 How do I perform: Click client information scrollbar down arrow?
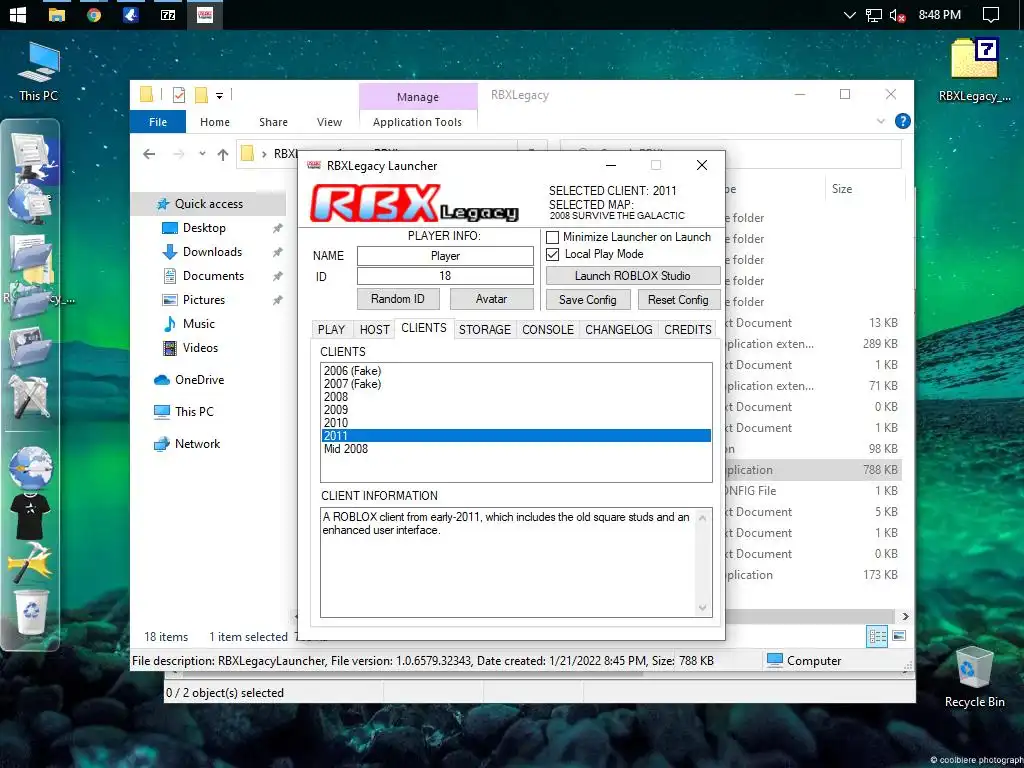(x=703, y=608)
